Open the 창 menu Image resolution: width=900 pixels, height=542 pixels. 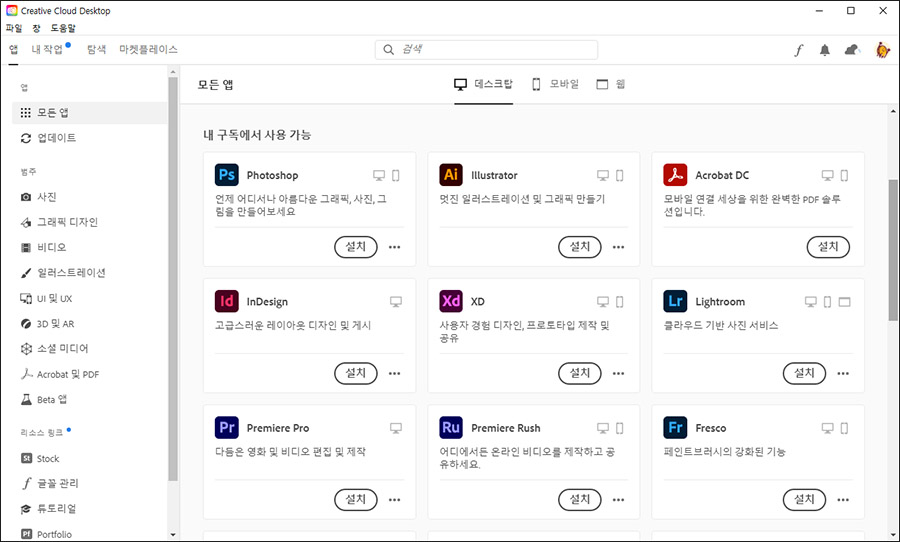[36, 28]
